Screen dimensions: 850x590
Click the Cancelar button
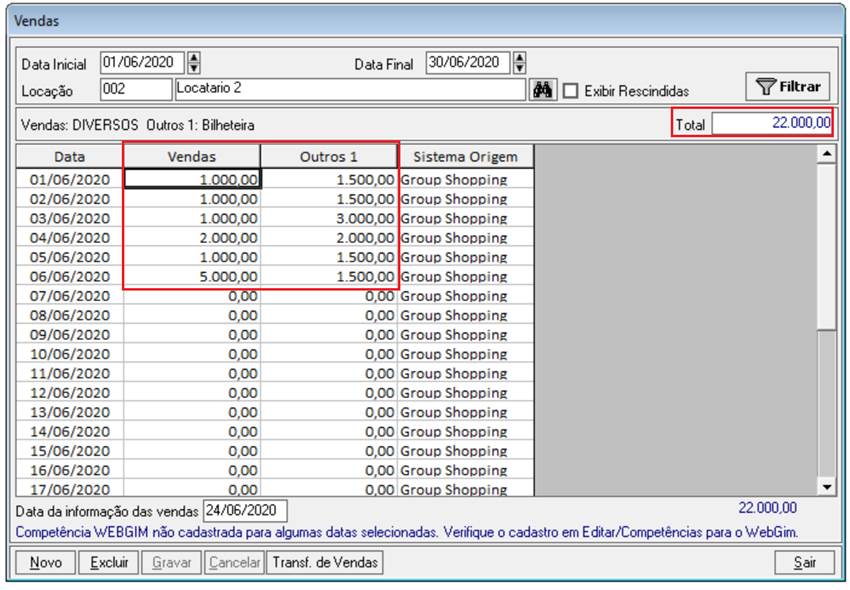tap(234, 562)
